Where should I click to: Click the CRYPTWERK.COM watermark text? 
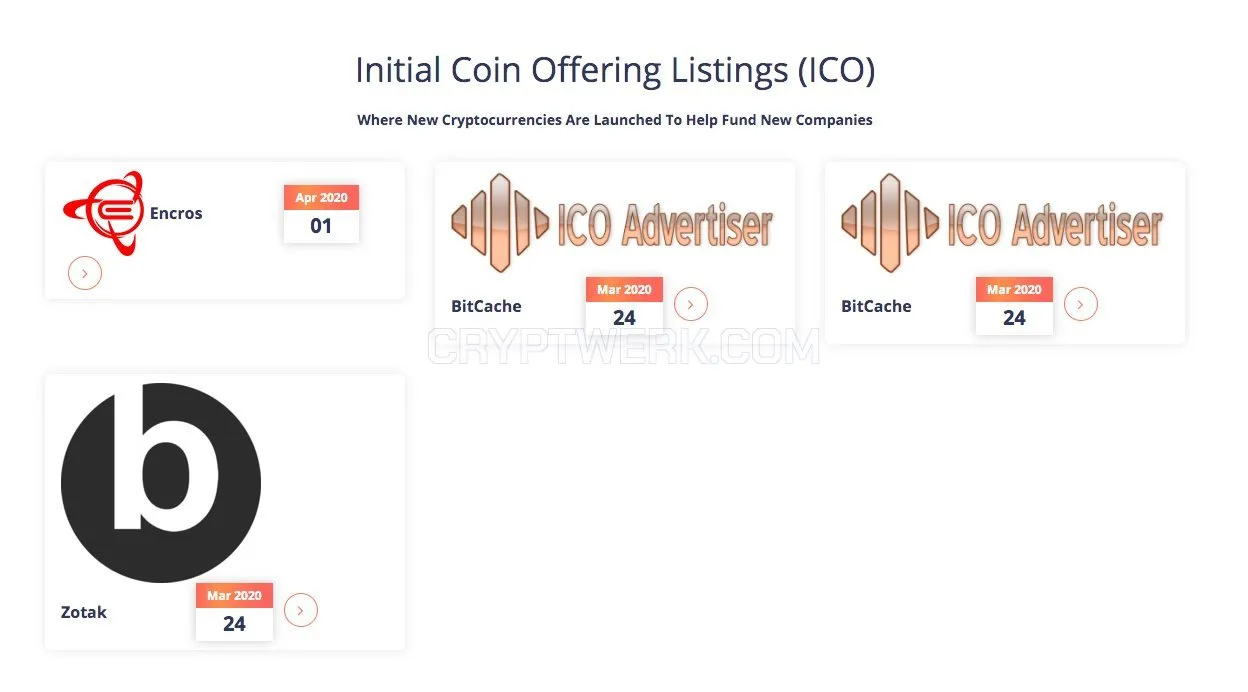click(624, 348)
